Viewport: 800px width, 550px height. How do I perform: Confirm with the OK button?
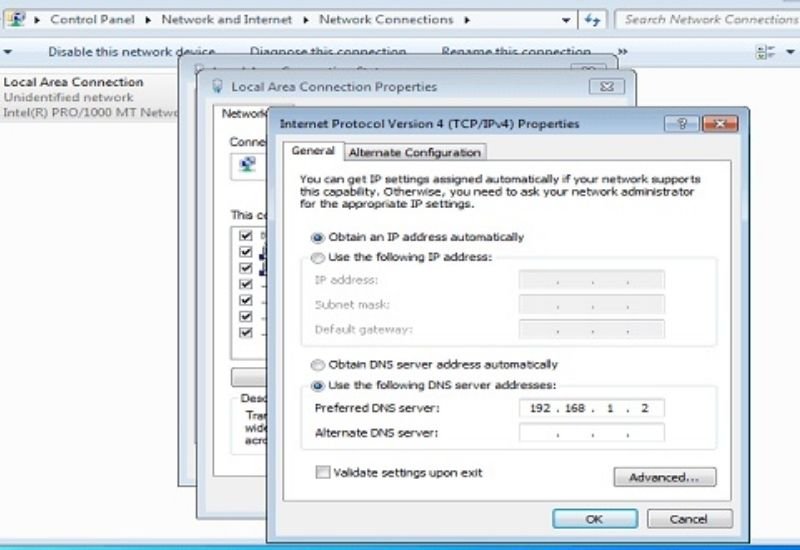(595, 519)
